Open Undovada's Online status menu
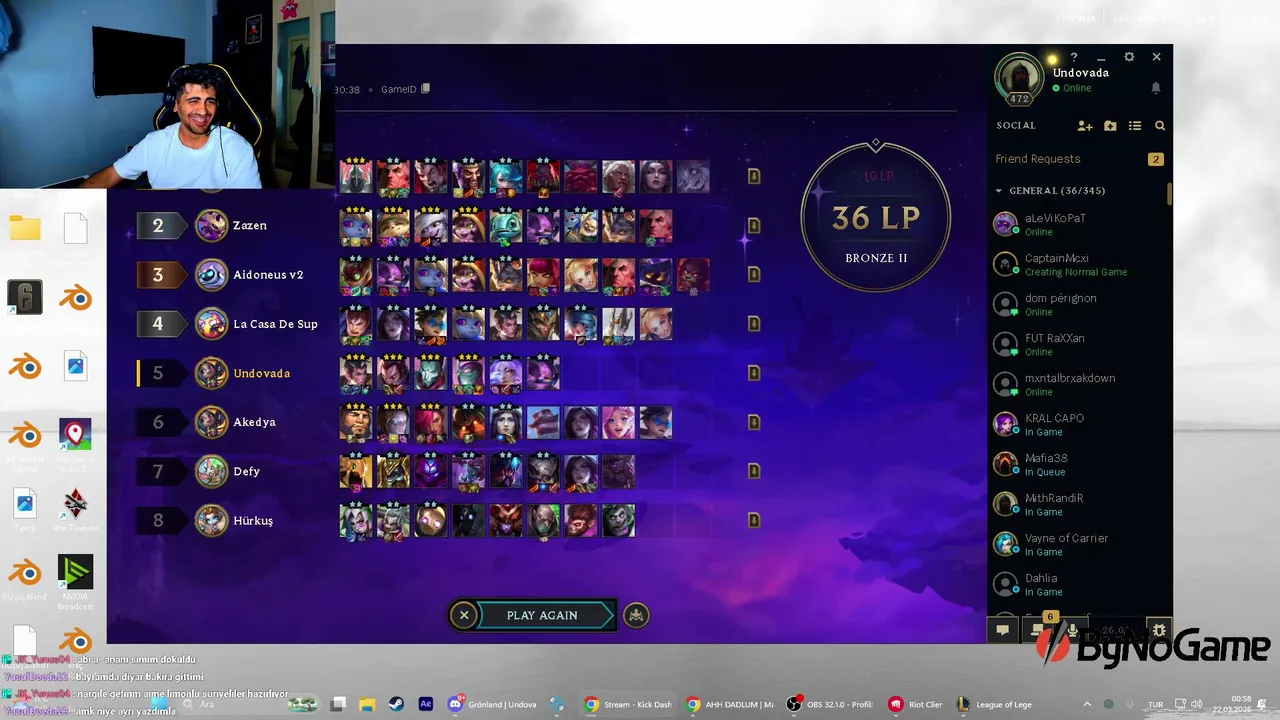The height and width of the screenshot is (720, 1280). coord(1071,88)
